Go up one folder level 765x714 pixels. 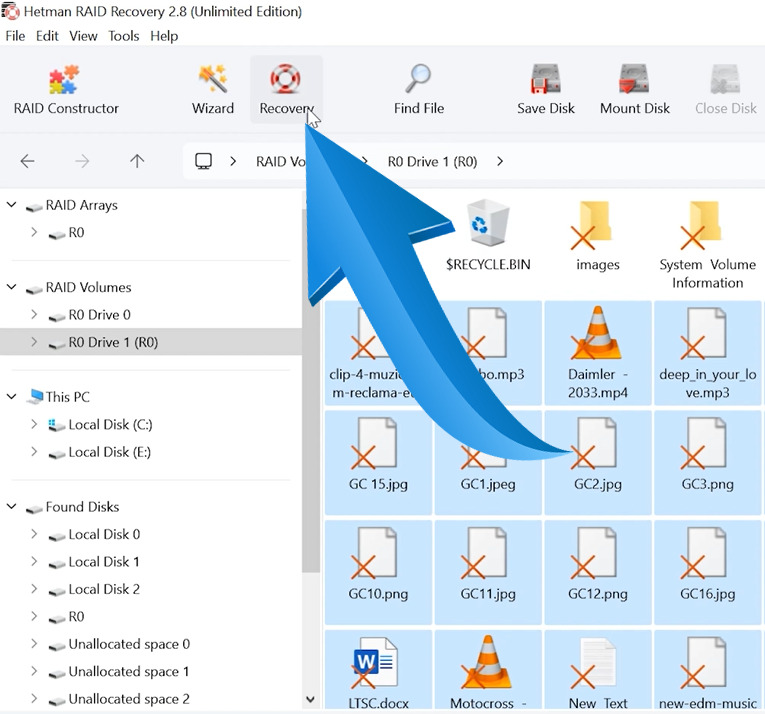click(x=137, y=161)
